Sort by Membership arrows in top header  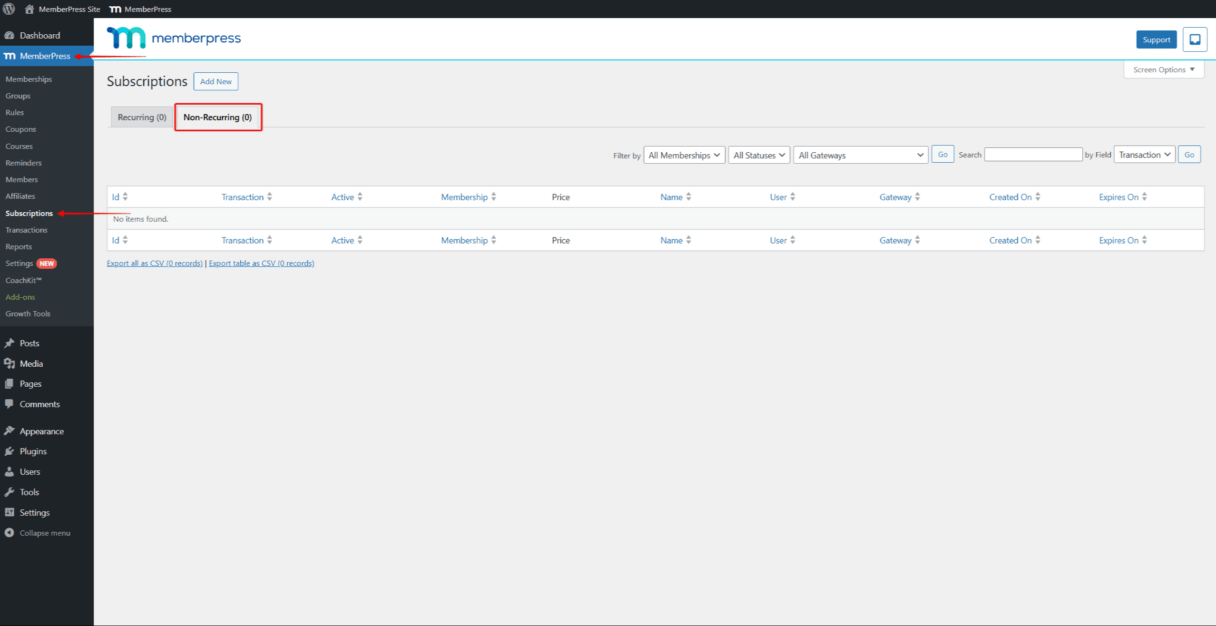tap(493, 197)
